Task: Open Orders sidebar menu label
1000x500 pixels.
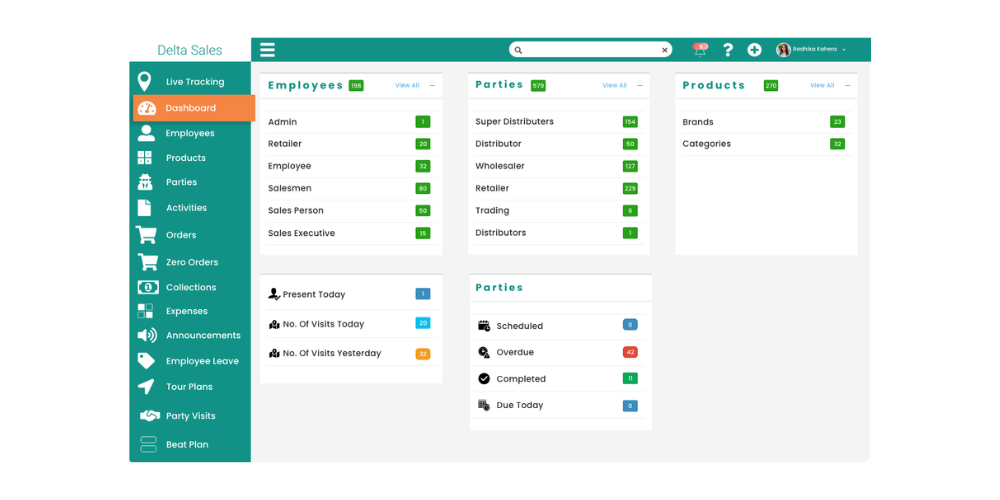Action: tap(181, 235)
